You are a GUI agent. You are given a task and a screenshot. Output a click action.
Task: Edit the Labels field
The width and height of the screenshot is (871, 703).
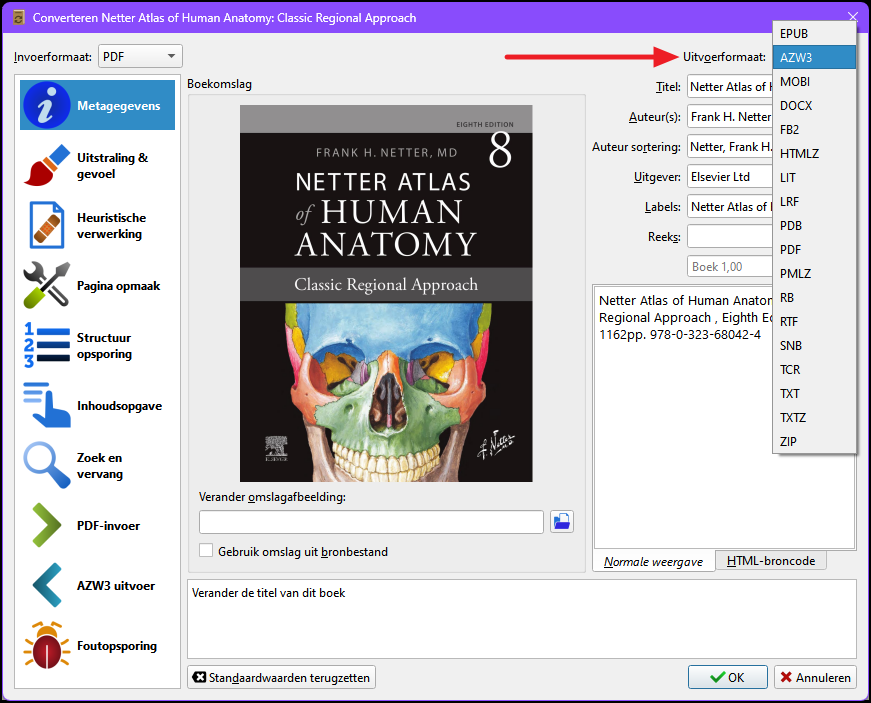730,207
